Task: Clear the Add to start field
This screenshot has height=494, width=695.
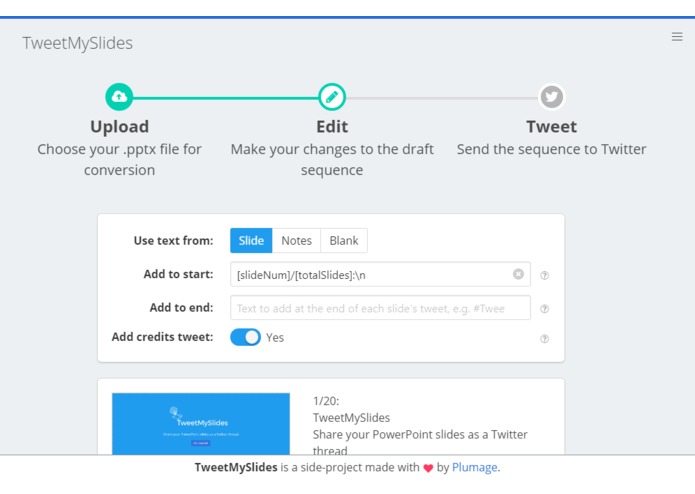Action: tap(518, 274)
